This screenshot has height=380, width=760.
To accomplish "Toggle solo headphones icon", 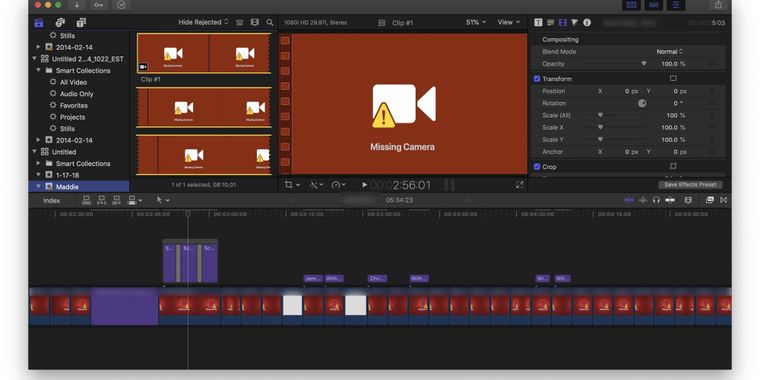I will click(656, 200).
